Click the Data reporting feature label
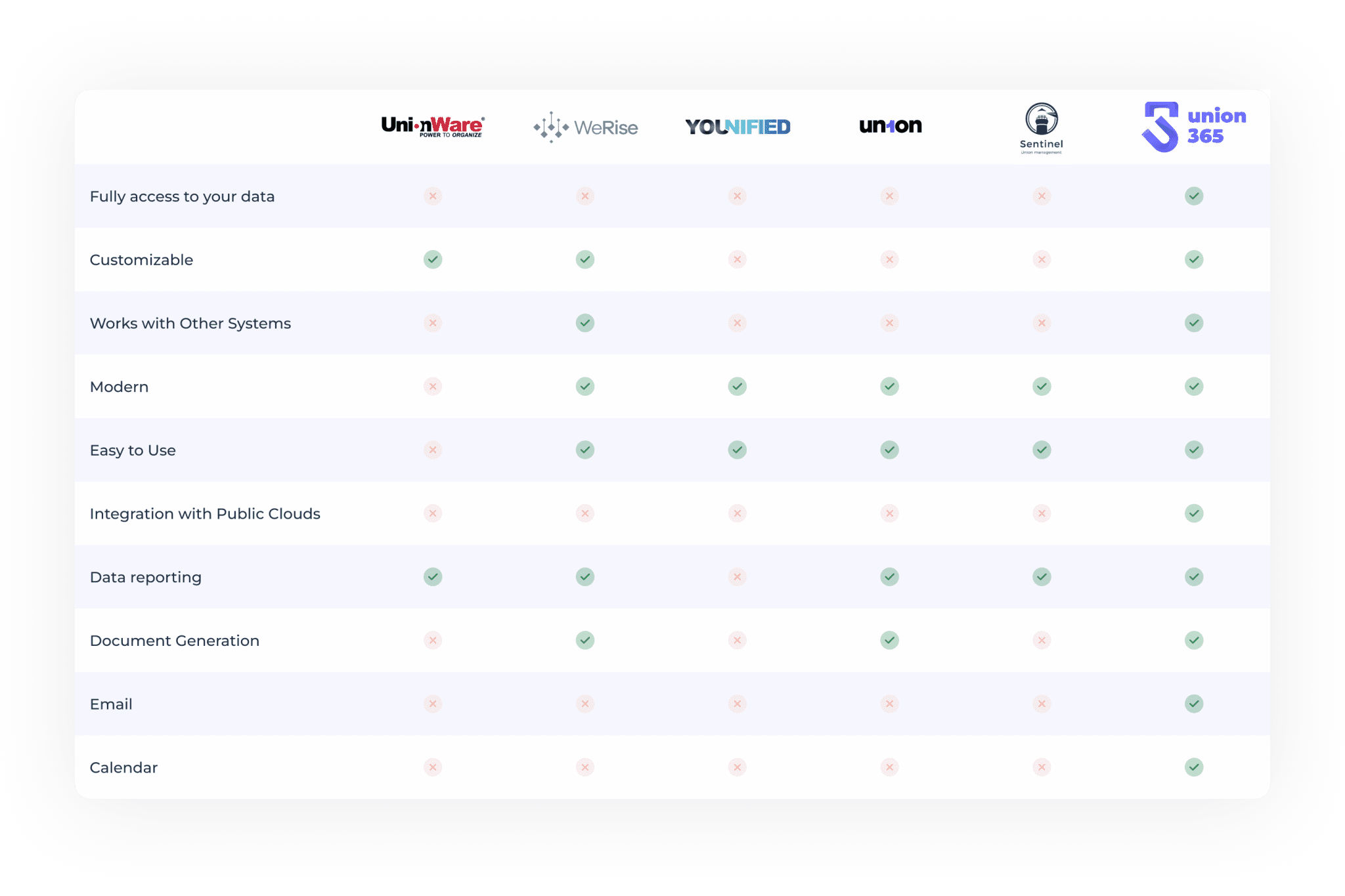 (146, 578)
